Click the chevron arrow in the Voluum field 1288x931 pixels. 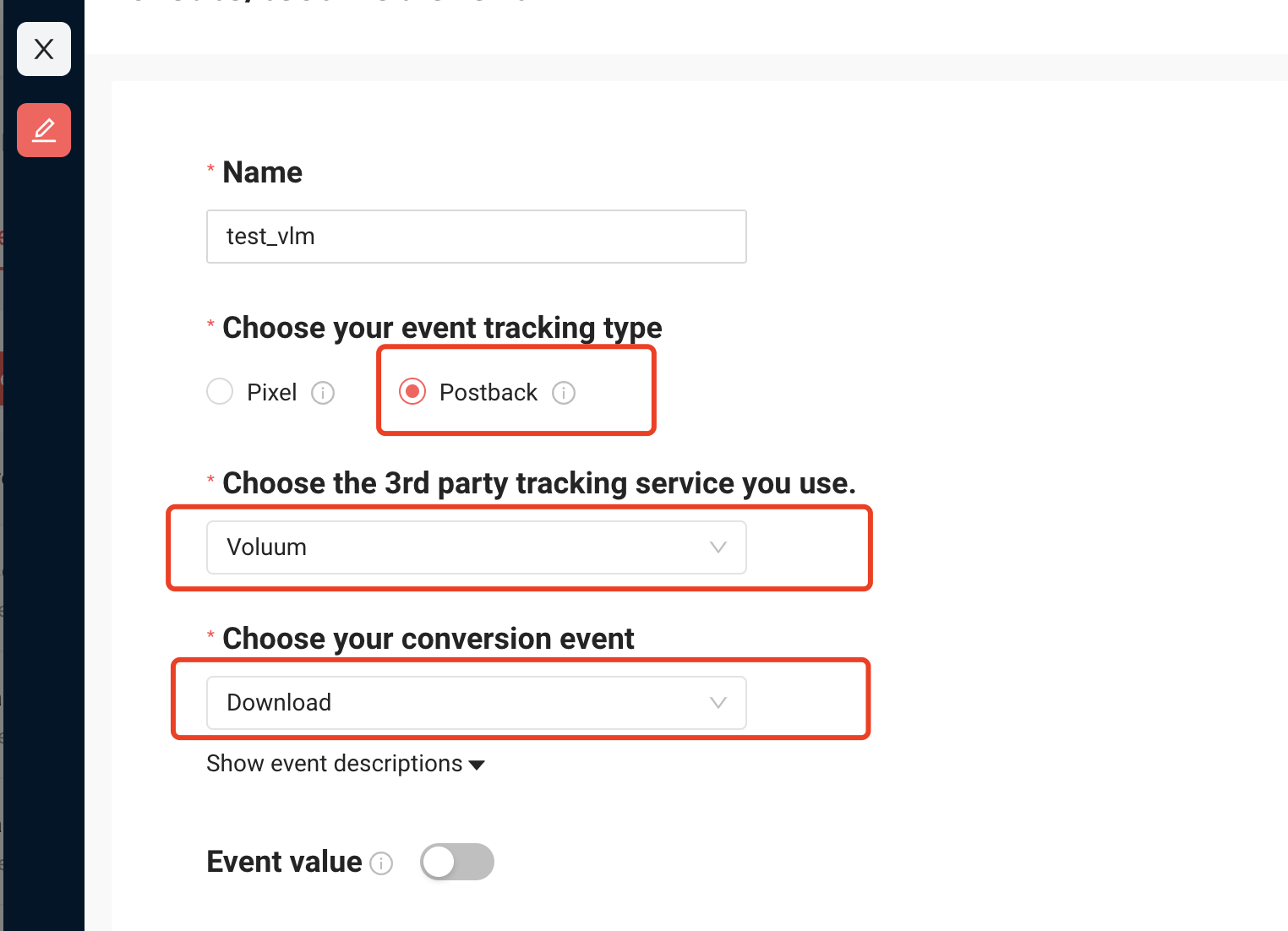click(718, 547)
